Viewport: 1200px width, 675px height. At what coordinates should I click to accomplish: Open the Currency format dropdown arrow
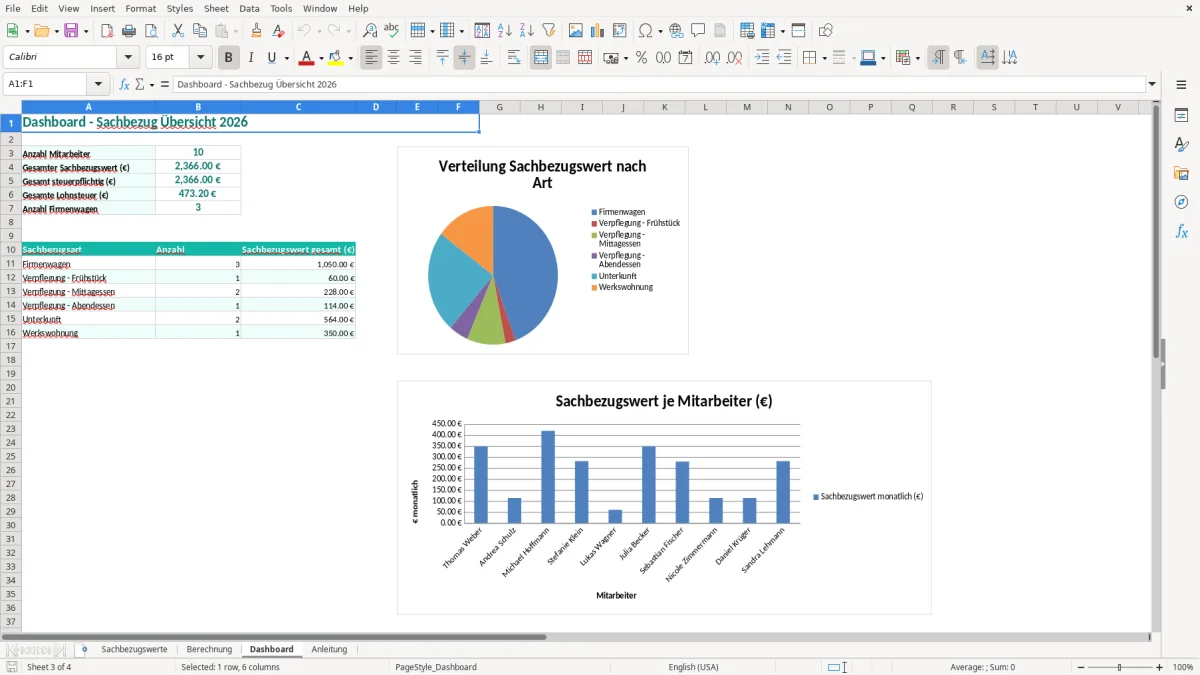625,58
